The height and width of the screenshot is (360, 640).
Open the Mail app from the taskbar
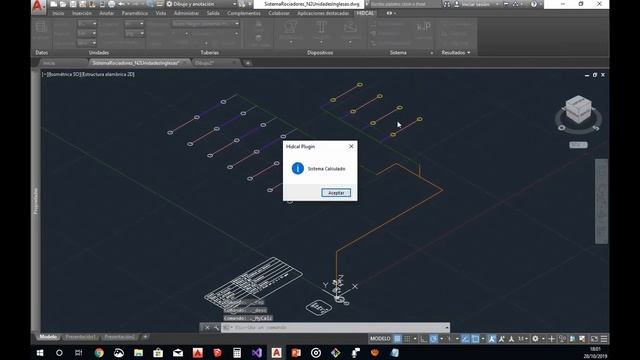pos(178,353)
